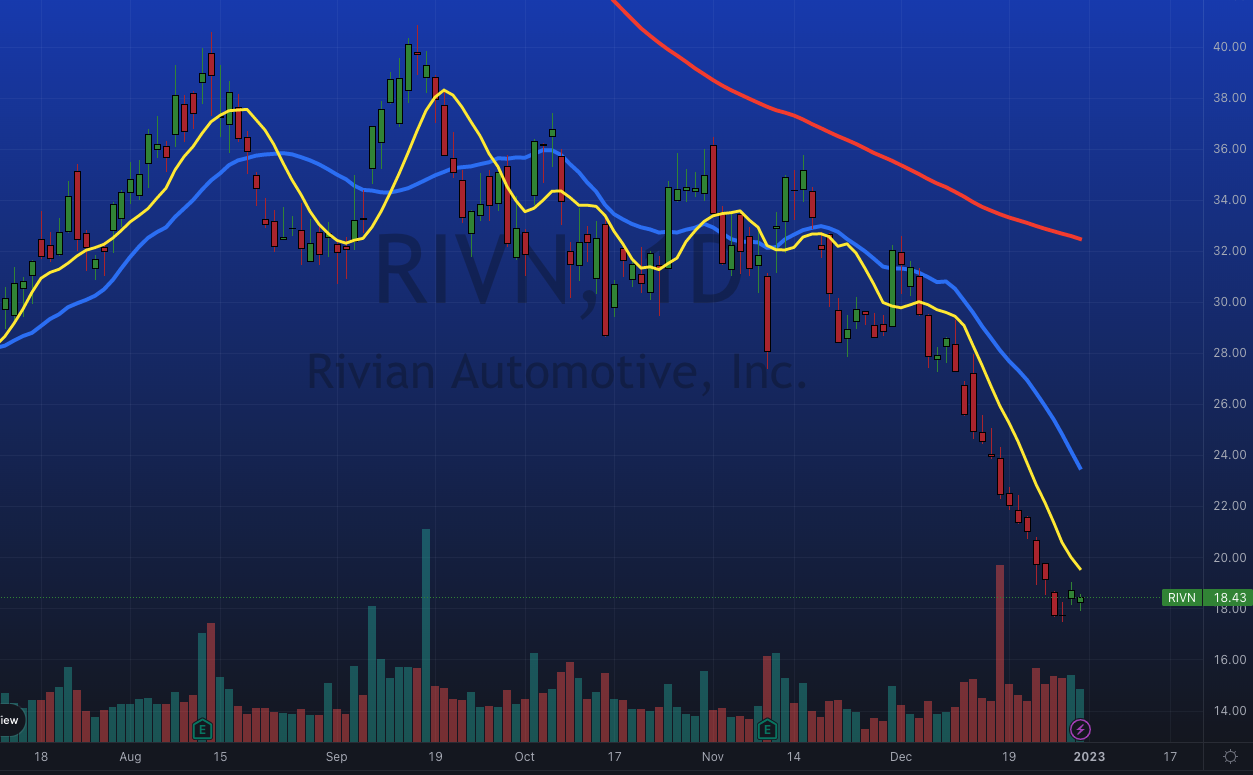Click the 34.00 price axis label

tap(1229, 200)
